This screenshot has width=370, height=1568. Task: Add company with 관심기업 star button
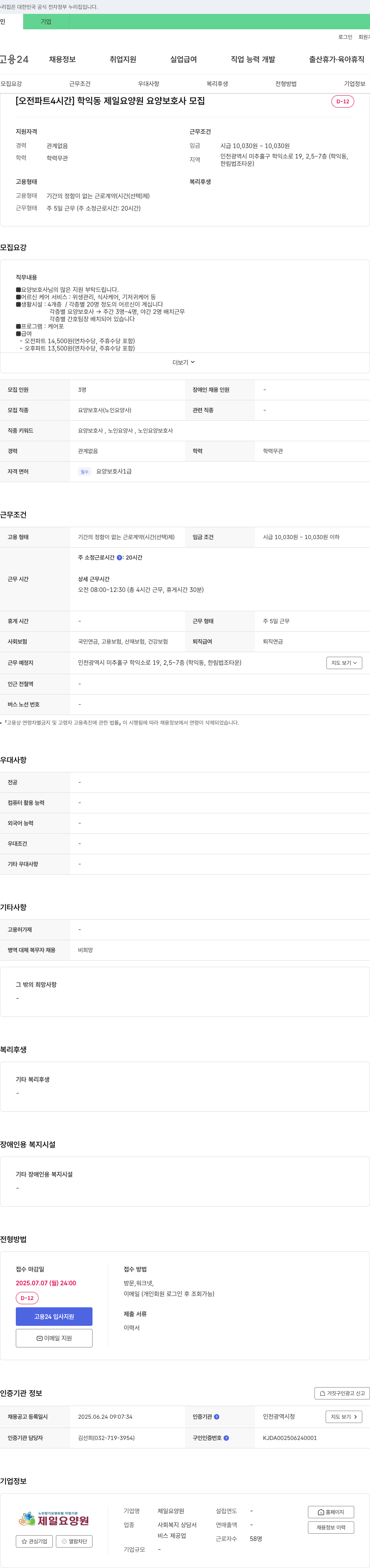34,1541
